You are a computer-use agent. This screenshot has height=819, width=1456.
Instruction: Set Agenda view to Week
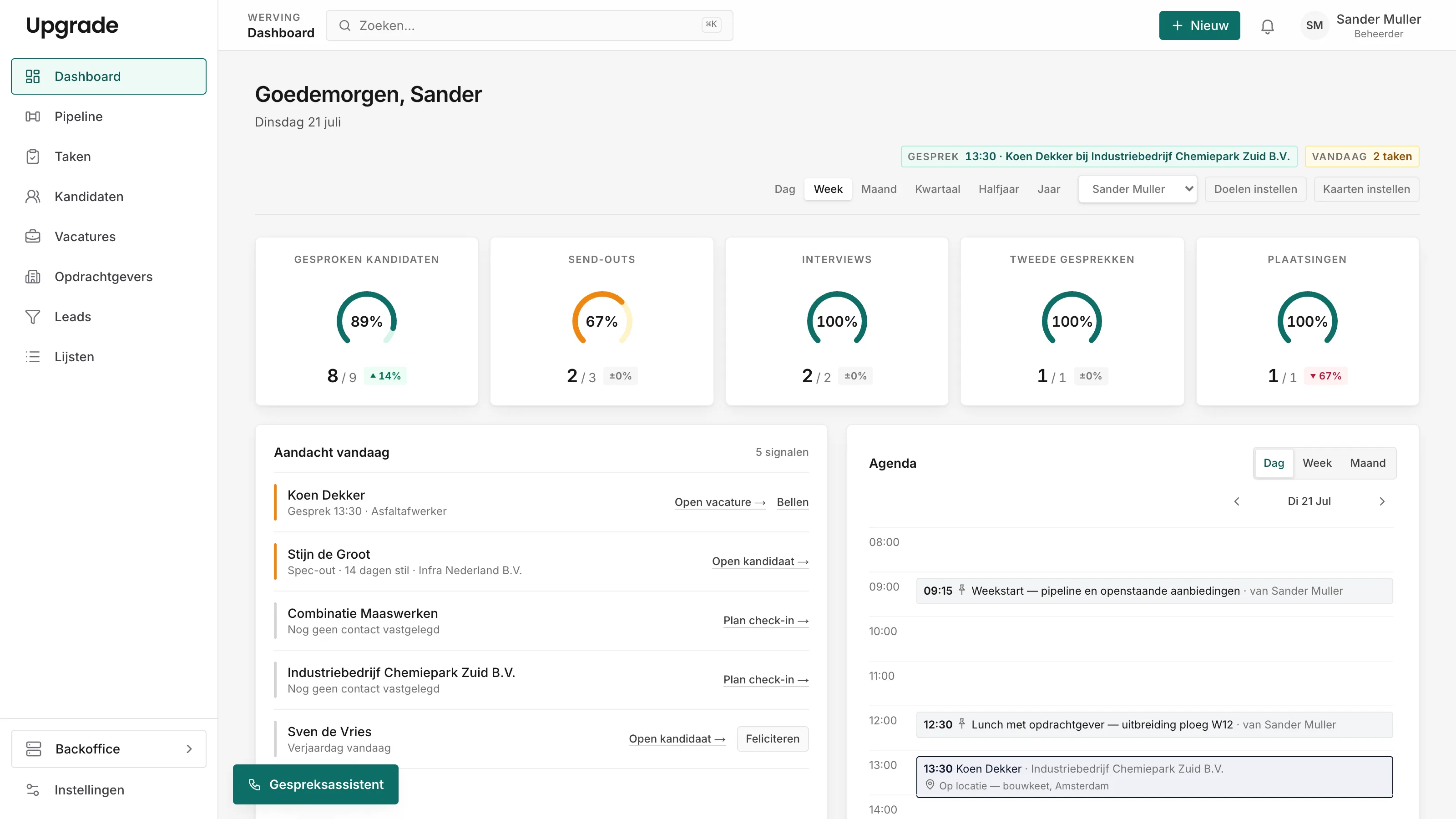(x=1317, y=463)
